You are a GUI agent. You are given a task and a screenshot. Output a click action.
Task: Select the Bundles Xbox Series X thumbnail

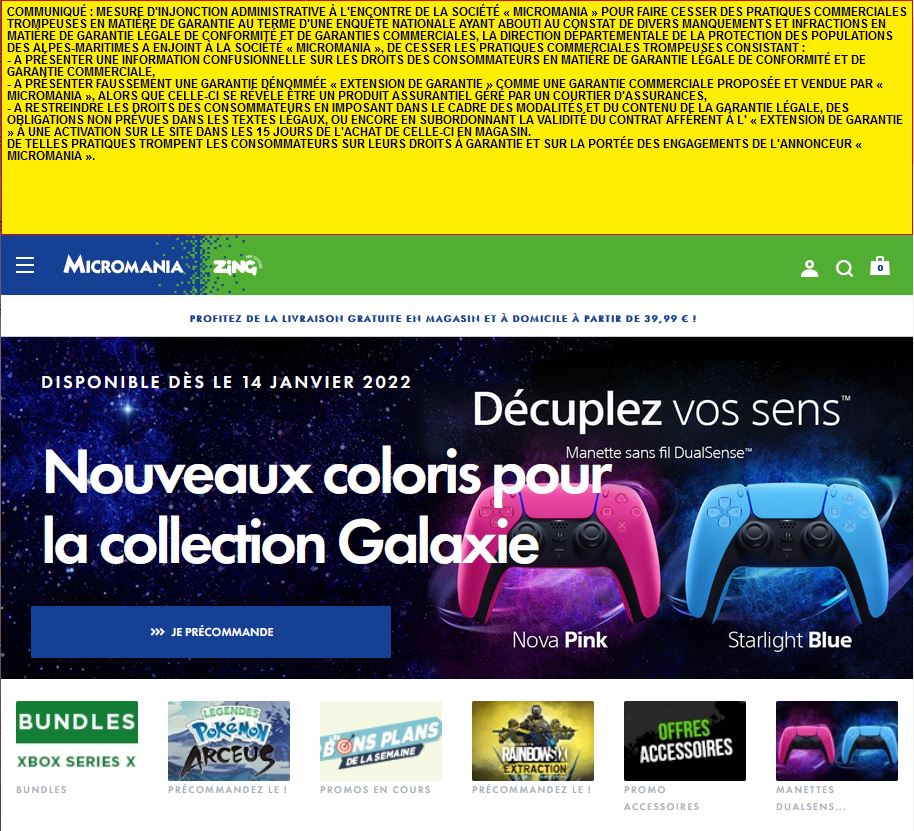pyautogui.click(x=77, y=741)
